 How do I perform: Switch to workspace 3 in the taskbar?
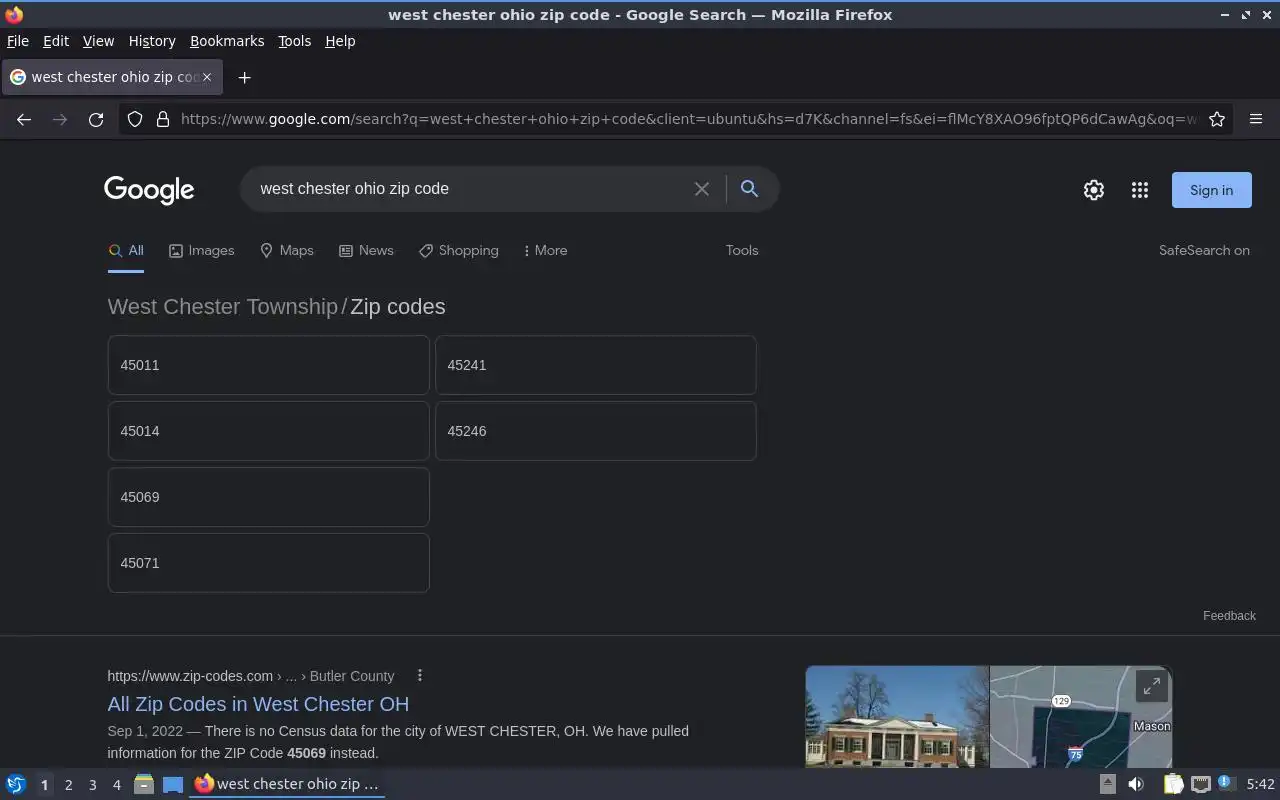point(92,785)
